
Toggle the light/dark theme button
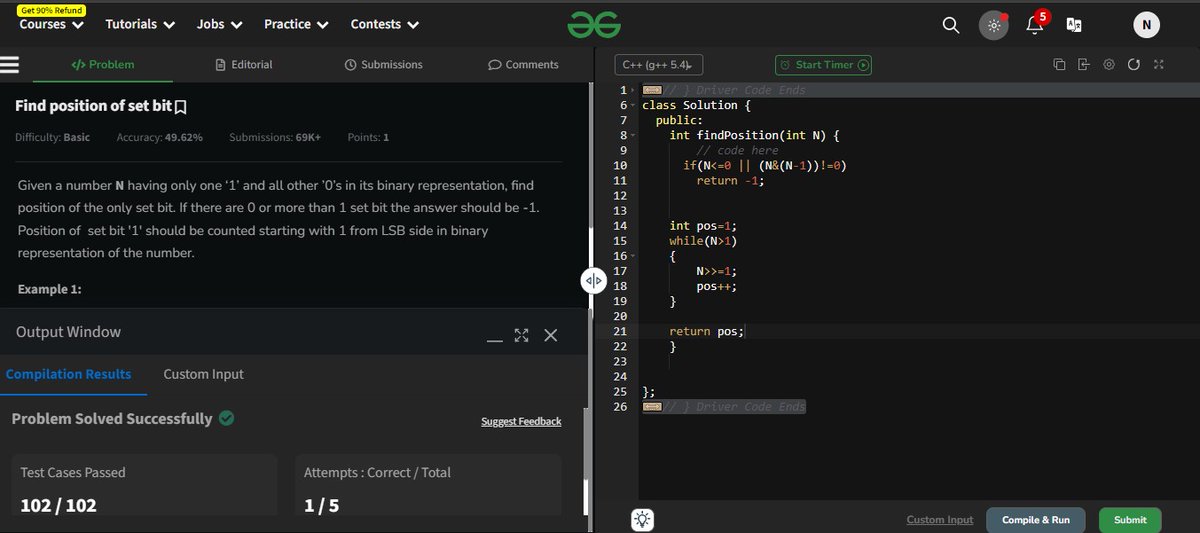(993, 26)
